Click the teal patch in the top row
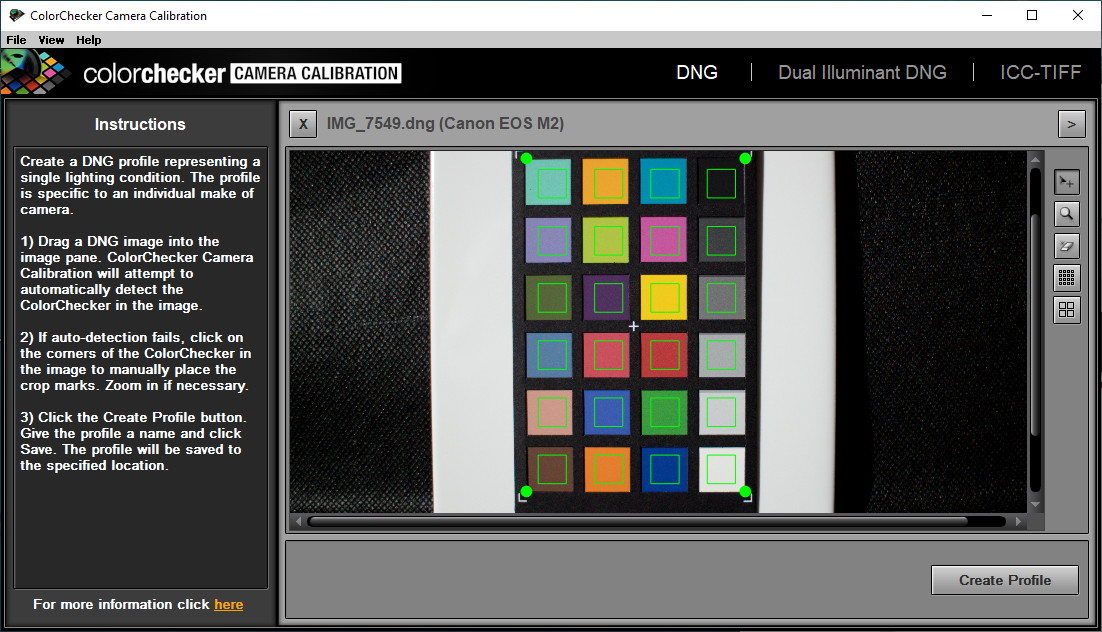The width and height of the screenshot is (1102, 632). [548, 182]
